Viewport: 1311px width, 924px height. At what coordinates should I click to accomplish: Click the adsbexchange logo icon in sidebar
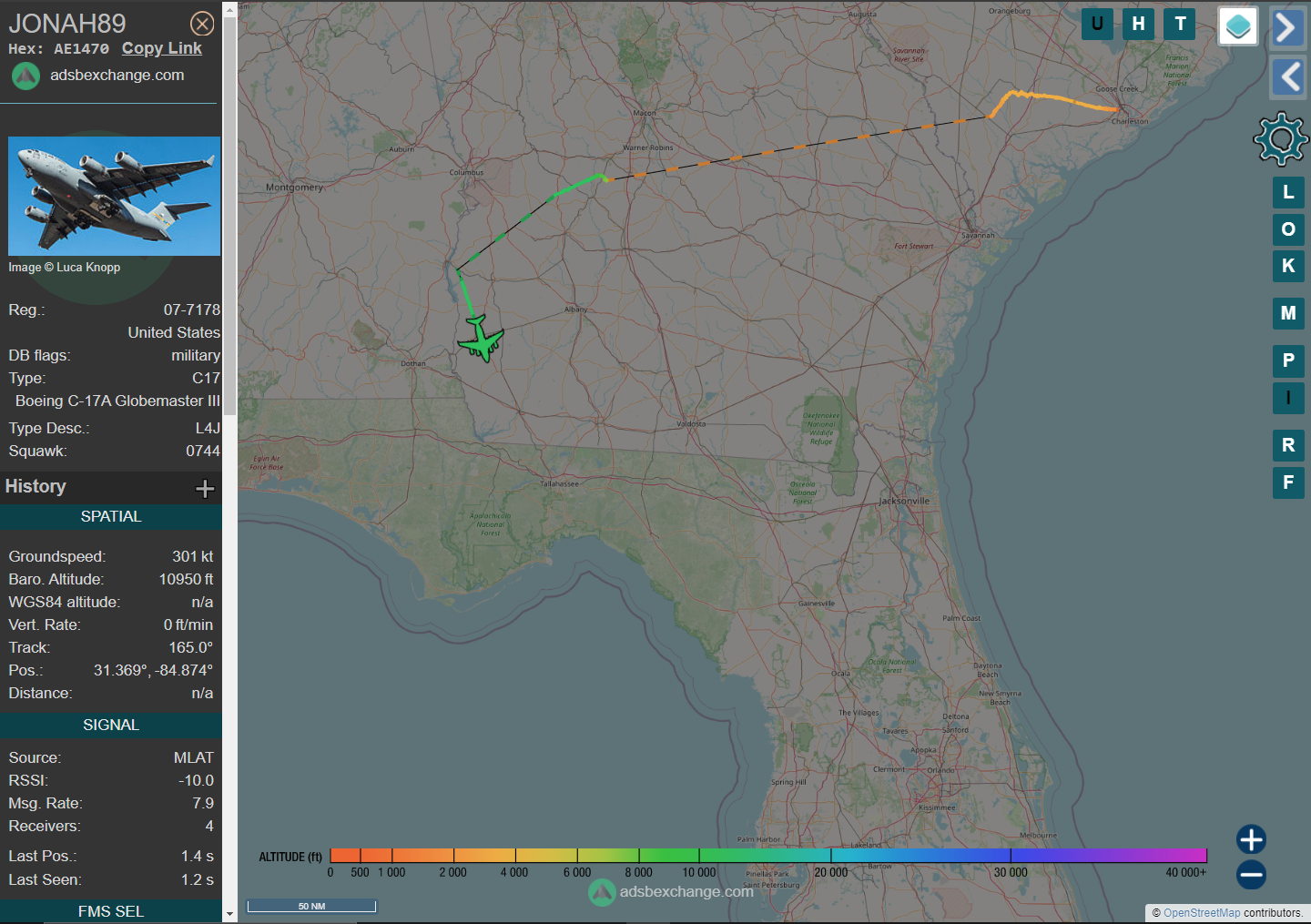(25, 76)
